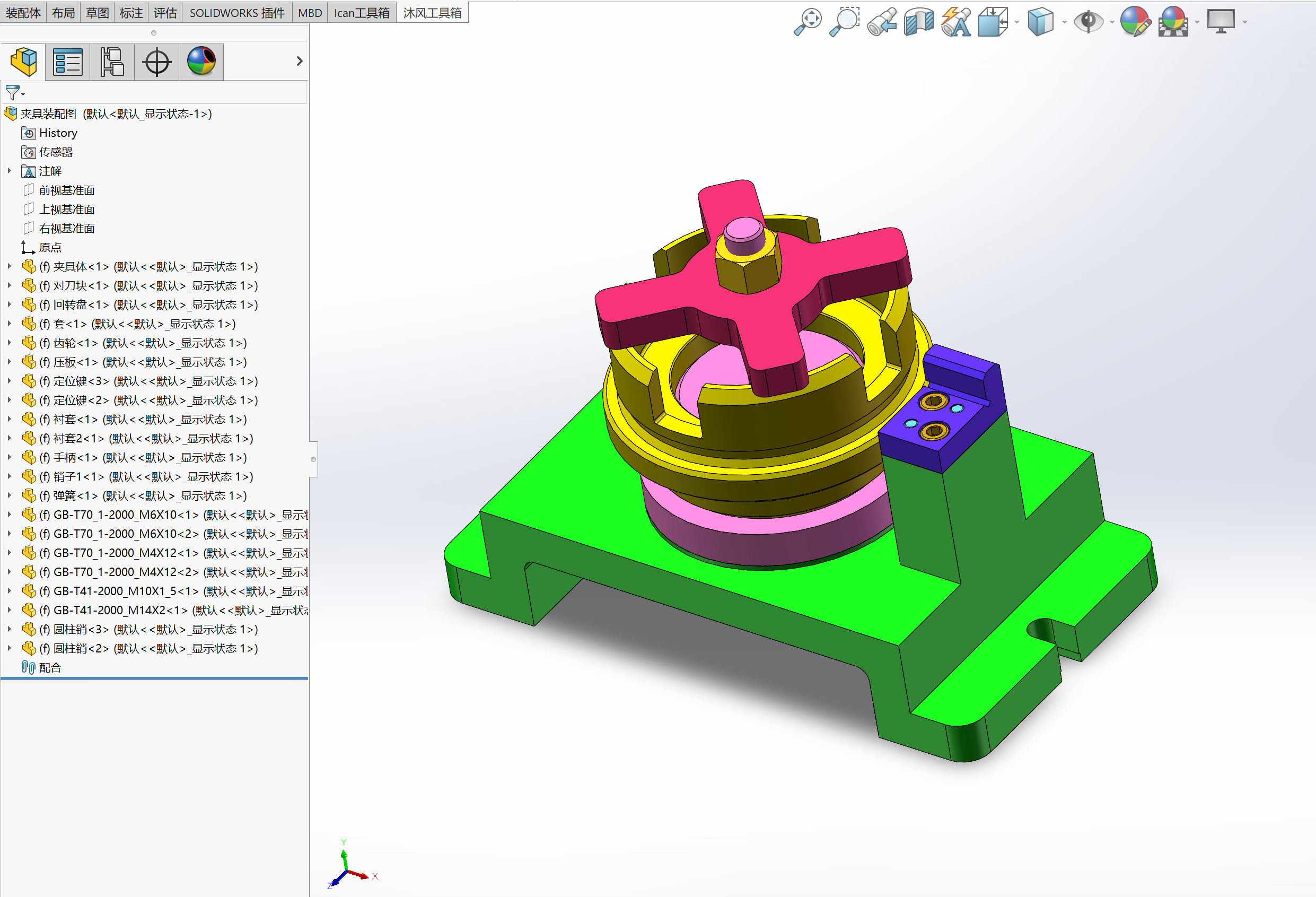
Task: Select the 定位键<3> component
Action: click(139, 381)
